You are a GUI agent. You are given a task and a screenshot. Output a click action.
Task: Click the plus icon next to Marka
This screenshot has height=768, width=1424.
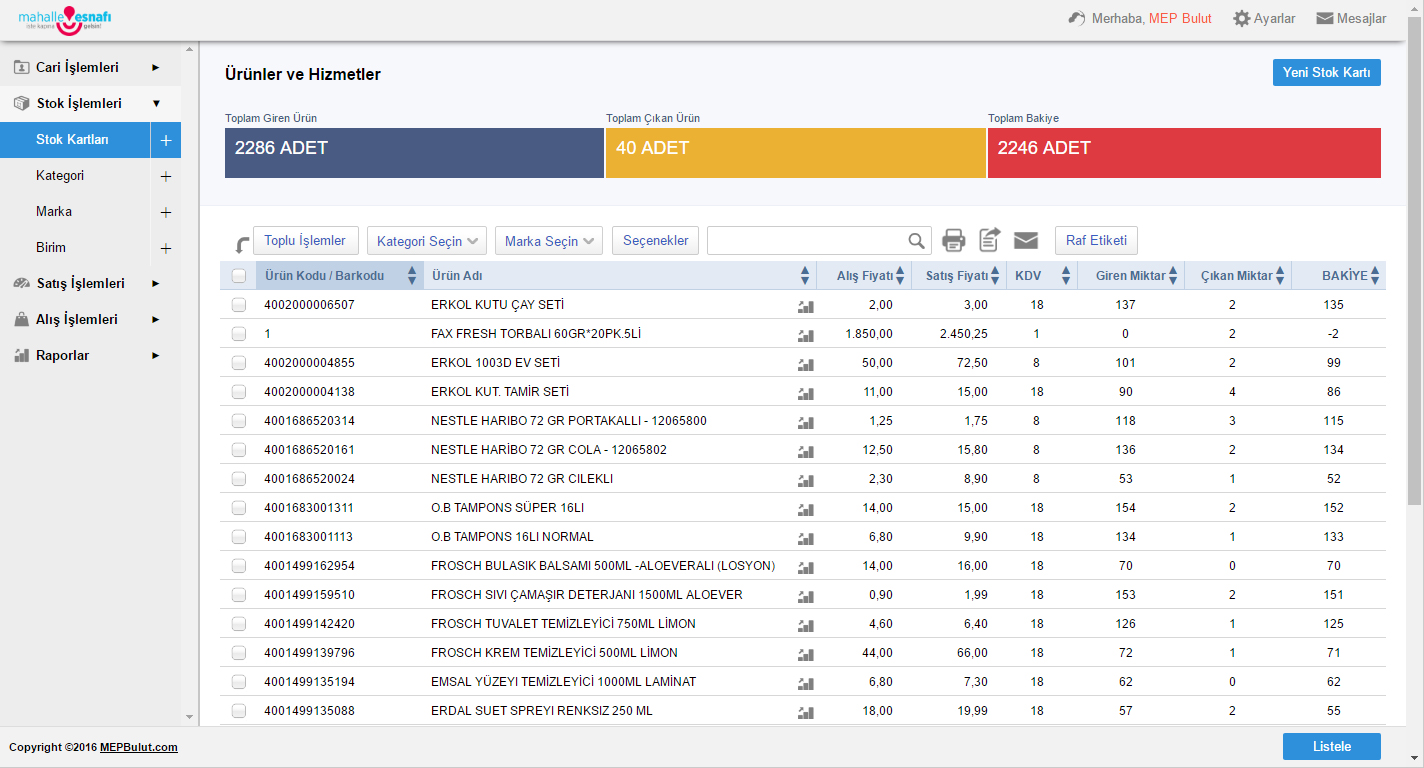coord(166,212)
